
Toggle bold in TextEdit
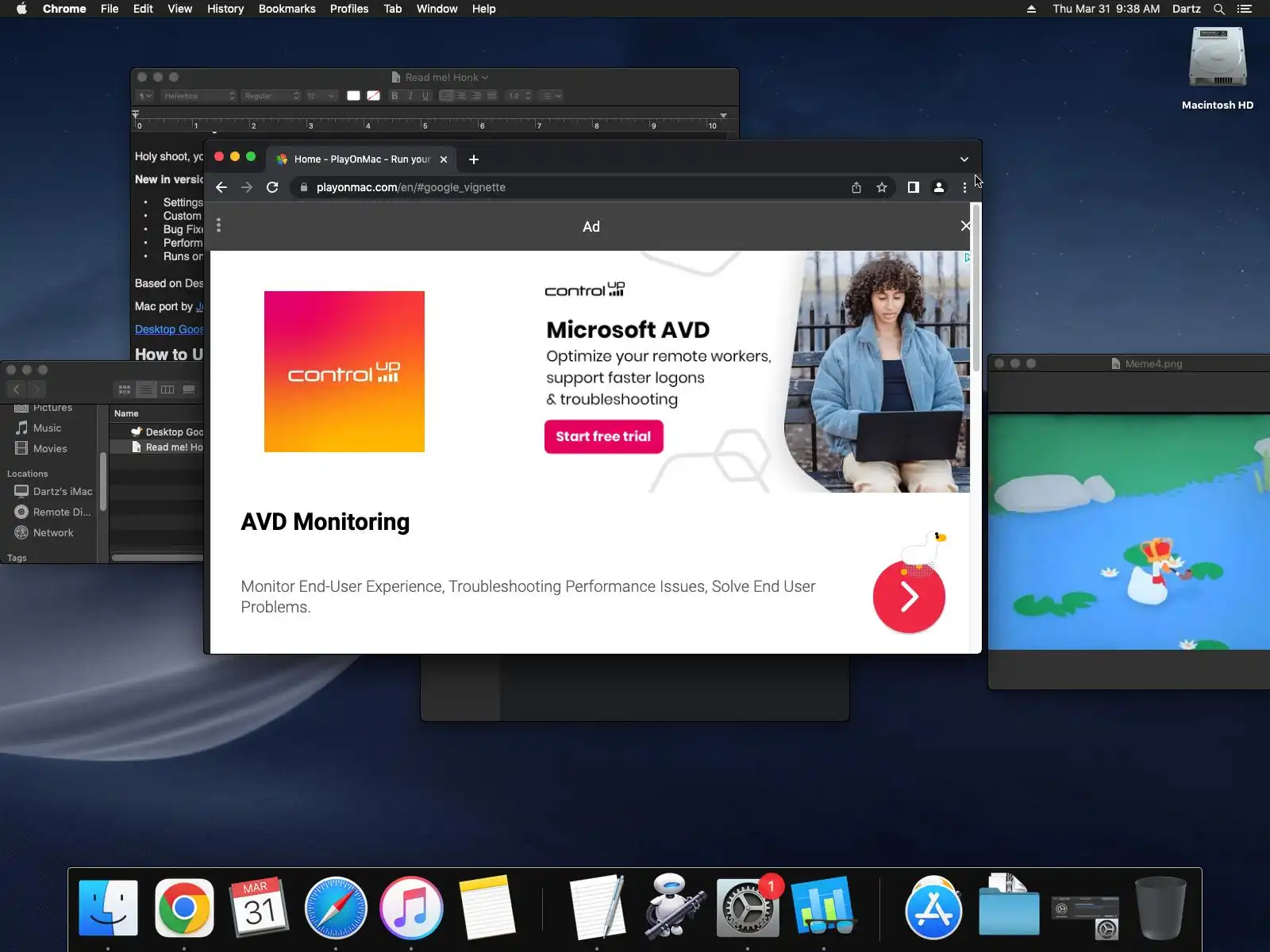coord(394,96)
